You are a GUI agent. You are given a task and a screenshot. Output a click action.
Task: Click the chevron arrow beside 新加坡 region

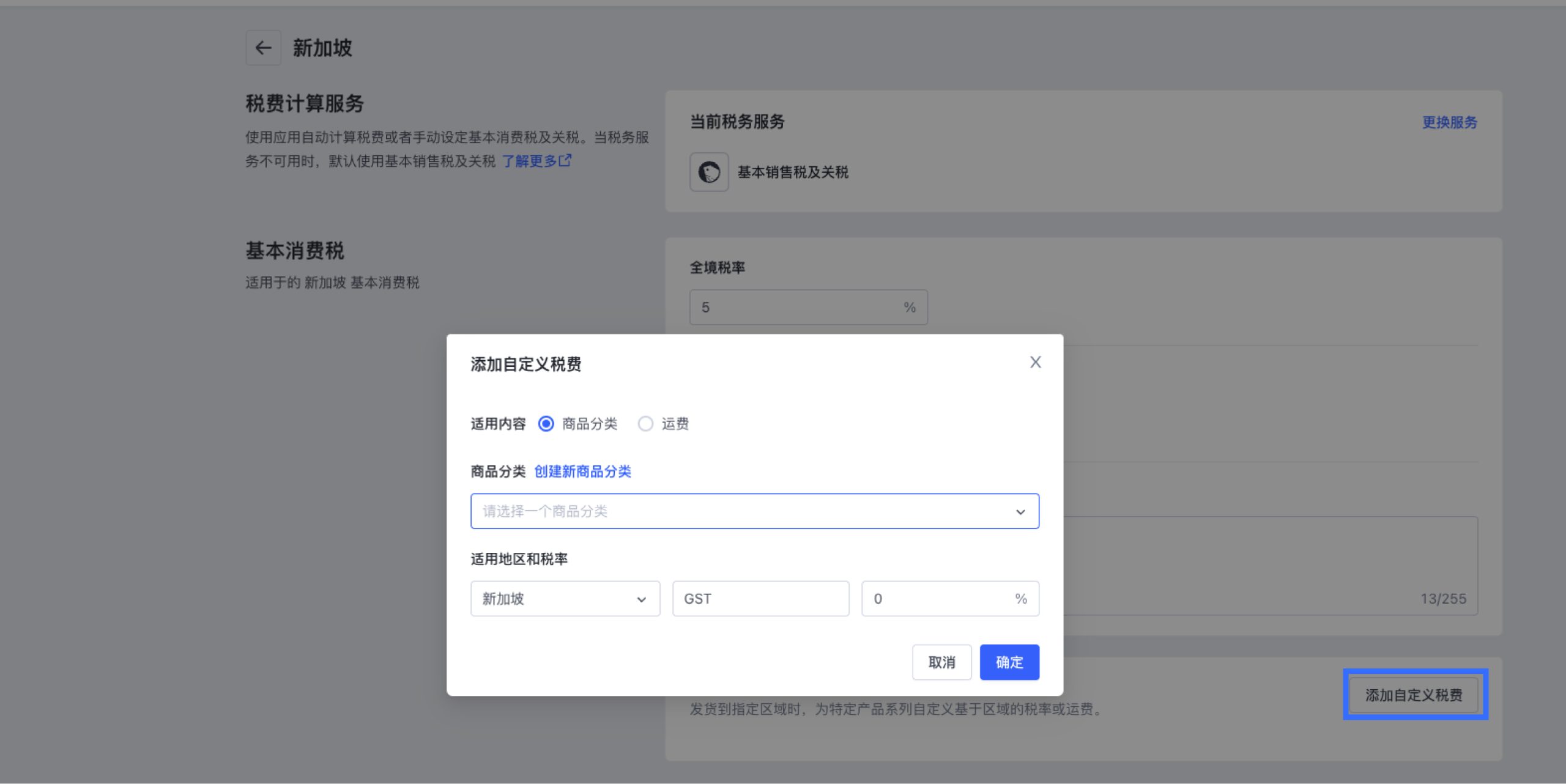point(641,599)
